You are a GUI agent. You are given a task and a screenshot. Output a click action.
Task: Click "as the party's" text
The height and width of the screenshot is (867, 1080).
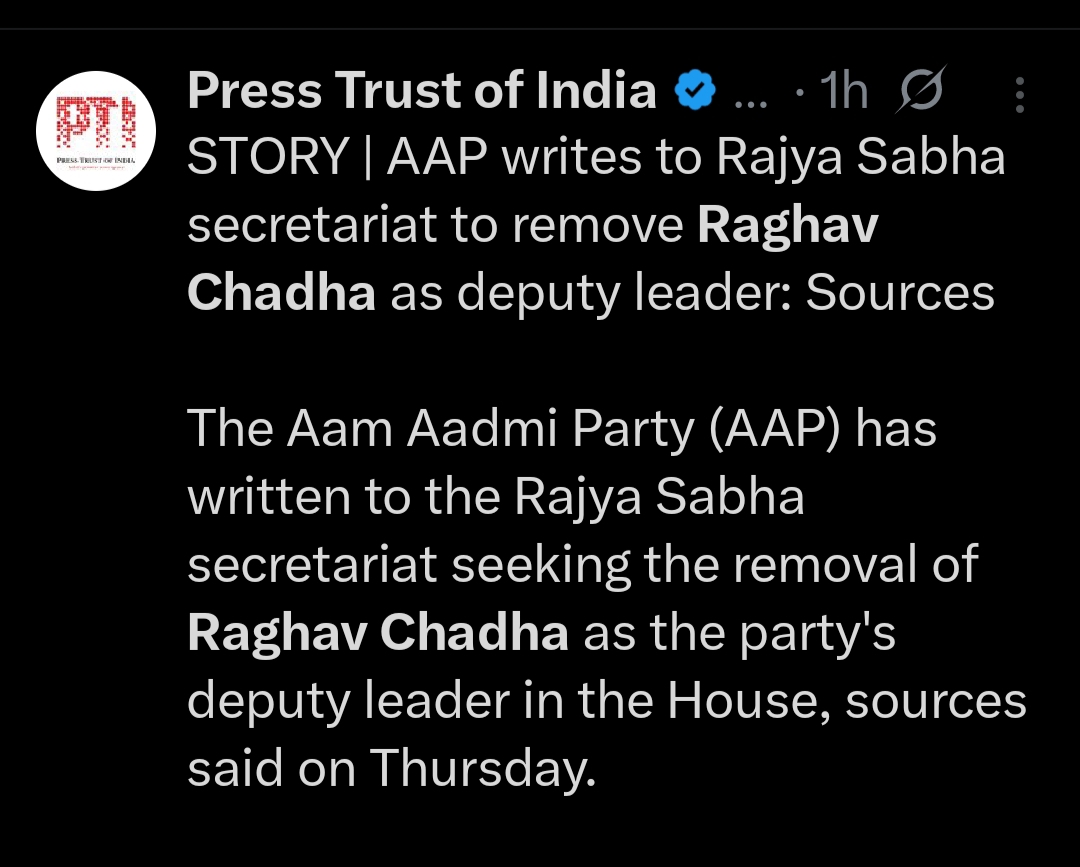coord(739,633)
